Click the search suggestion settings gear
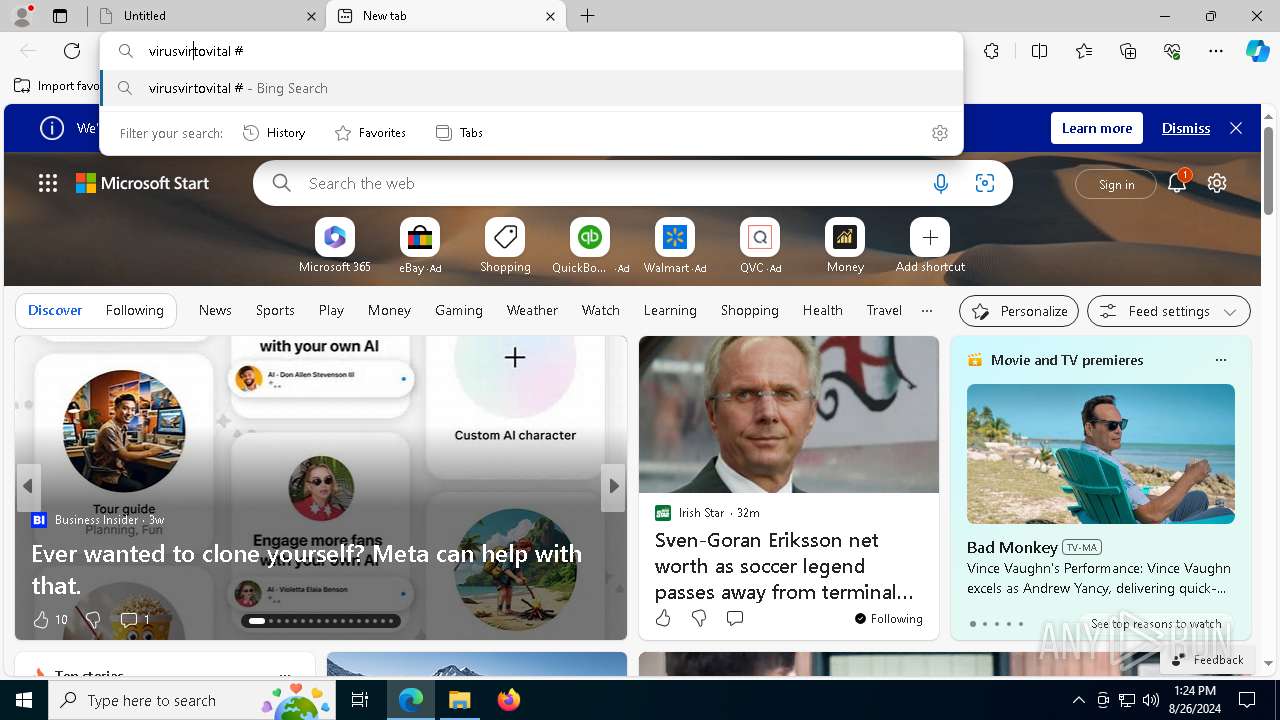Image resolution: width=1280 pixels, height=720 pixels. (x=940, y=133)
